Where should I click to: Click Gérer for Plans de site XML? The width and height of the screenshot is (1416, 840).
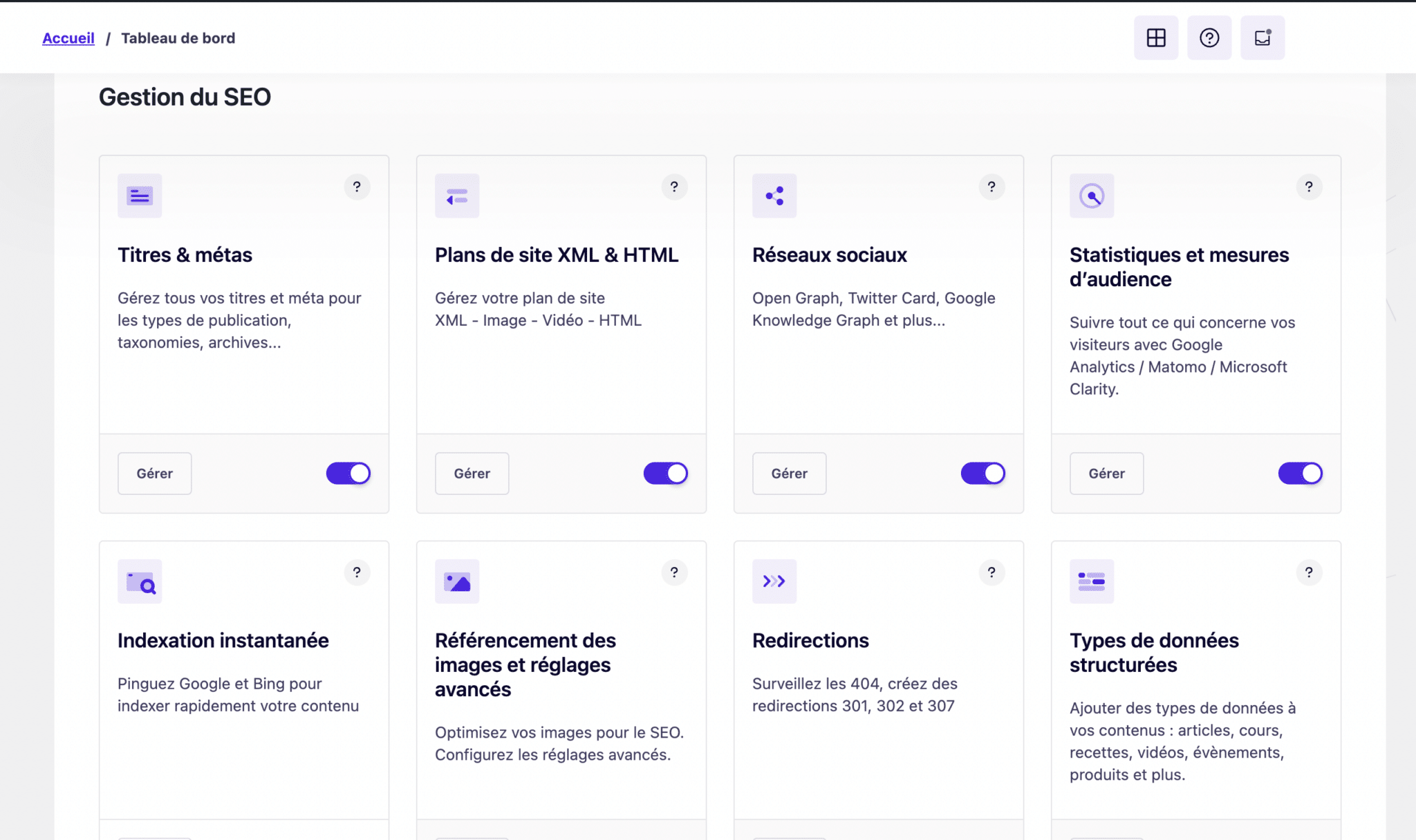coord(472,473)
